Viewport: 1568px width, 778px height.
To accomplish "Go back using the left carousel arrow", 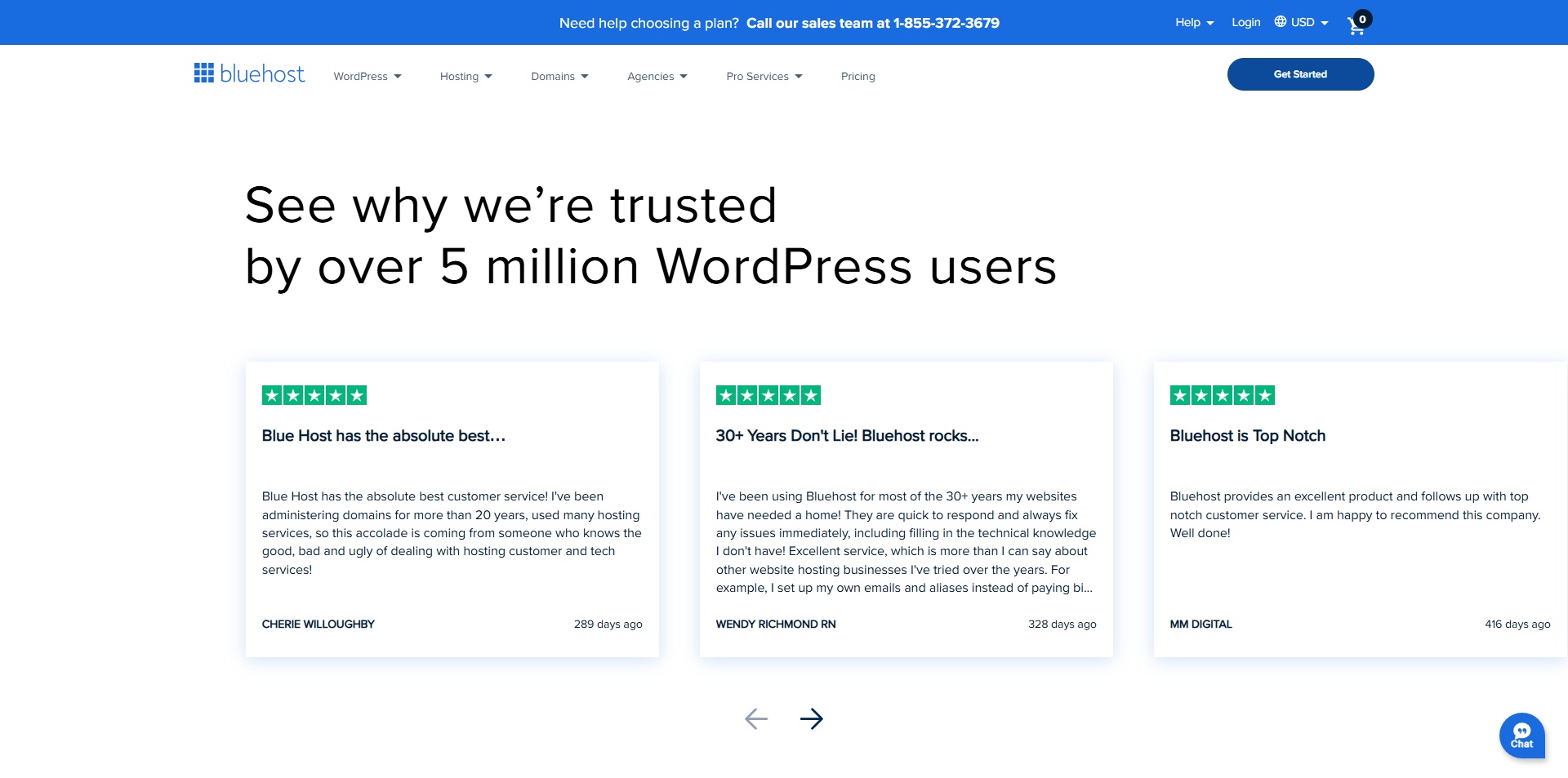I will (x=755, y=719).
